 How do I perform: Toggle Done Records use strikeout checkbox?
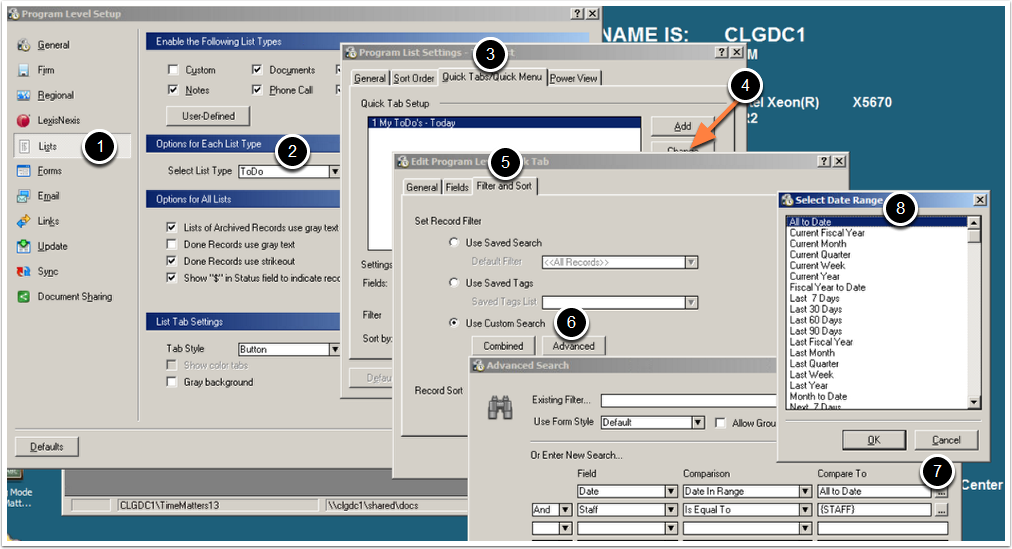pyautogui.click(x=172, y=261)
